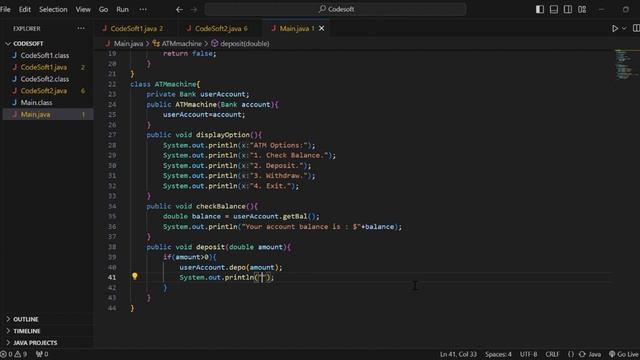Image resolution: width=640 pixels, height=360 pixels.
Task: Click Ln 41, Col 33 status
Action: coord(458,354)
